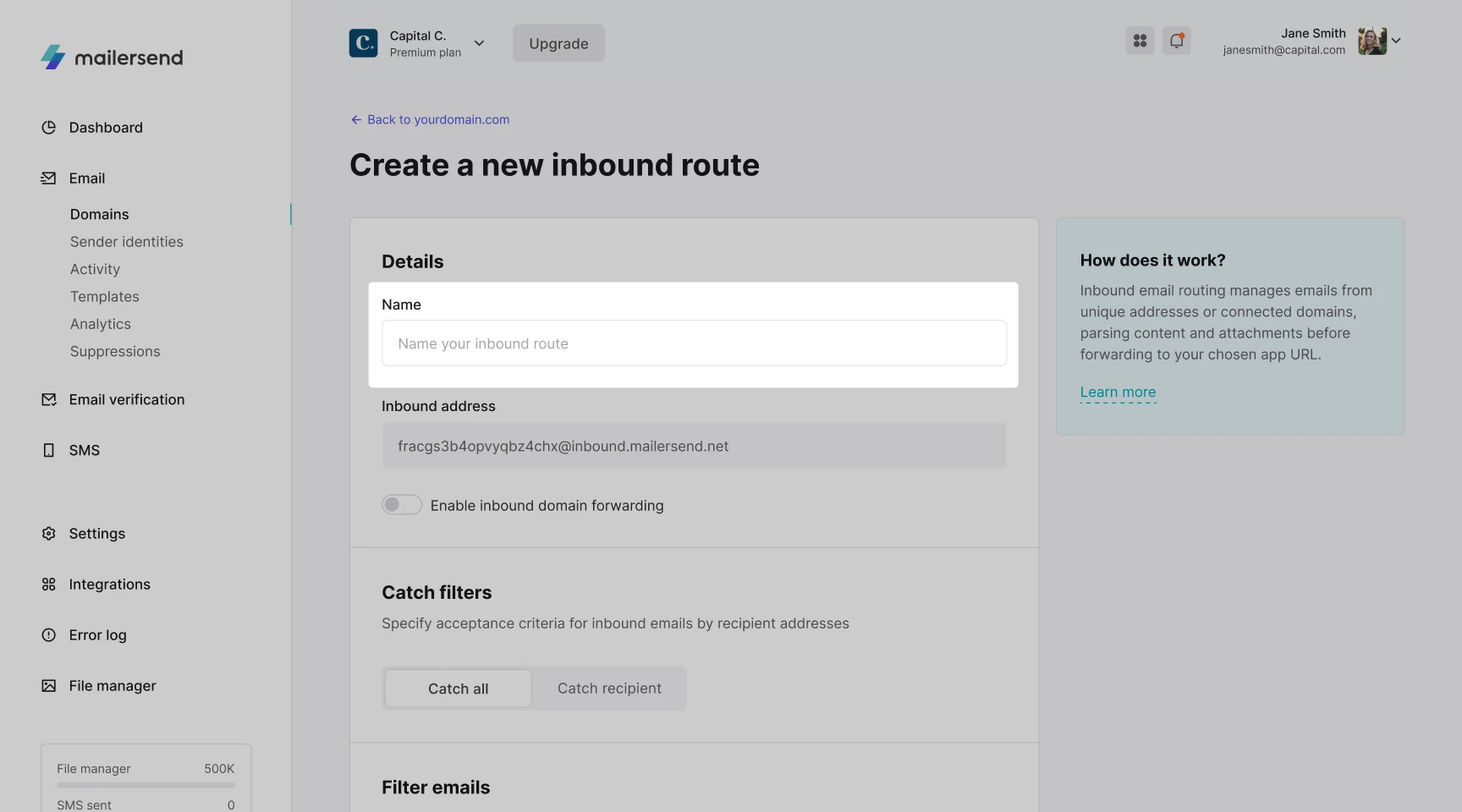Click the Capital C. workspace logo
The width and height of the screenshot is (1462, 812).
tap(364, 43)
